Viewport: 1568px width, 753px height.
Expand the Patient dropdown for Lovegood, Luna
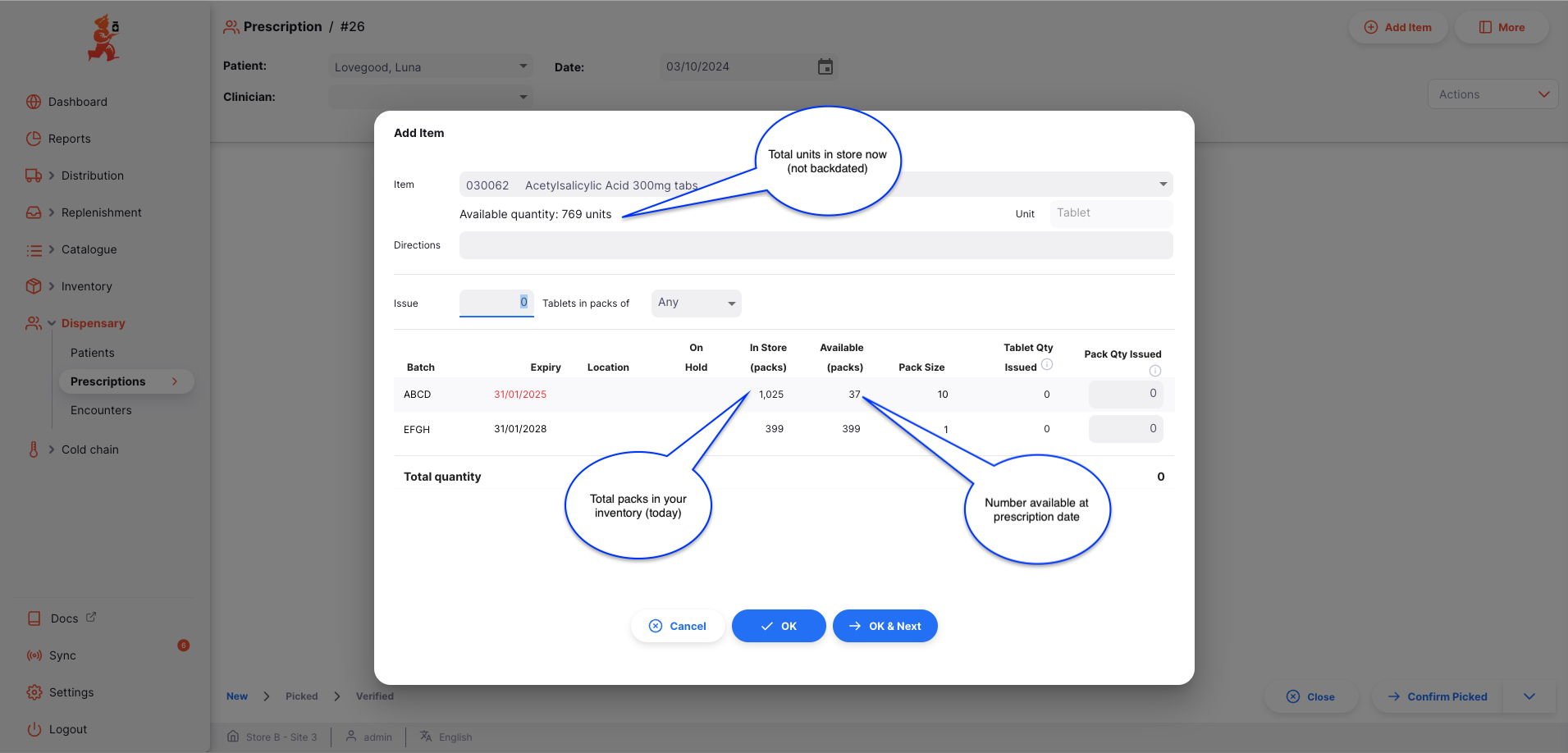pos(523,66)
